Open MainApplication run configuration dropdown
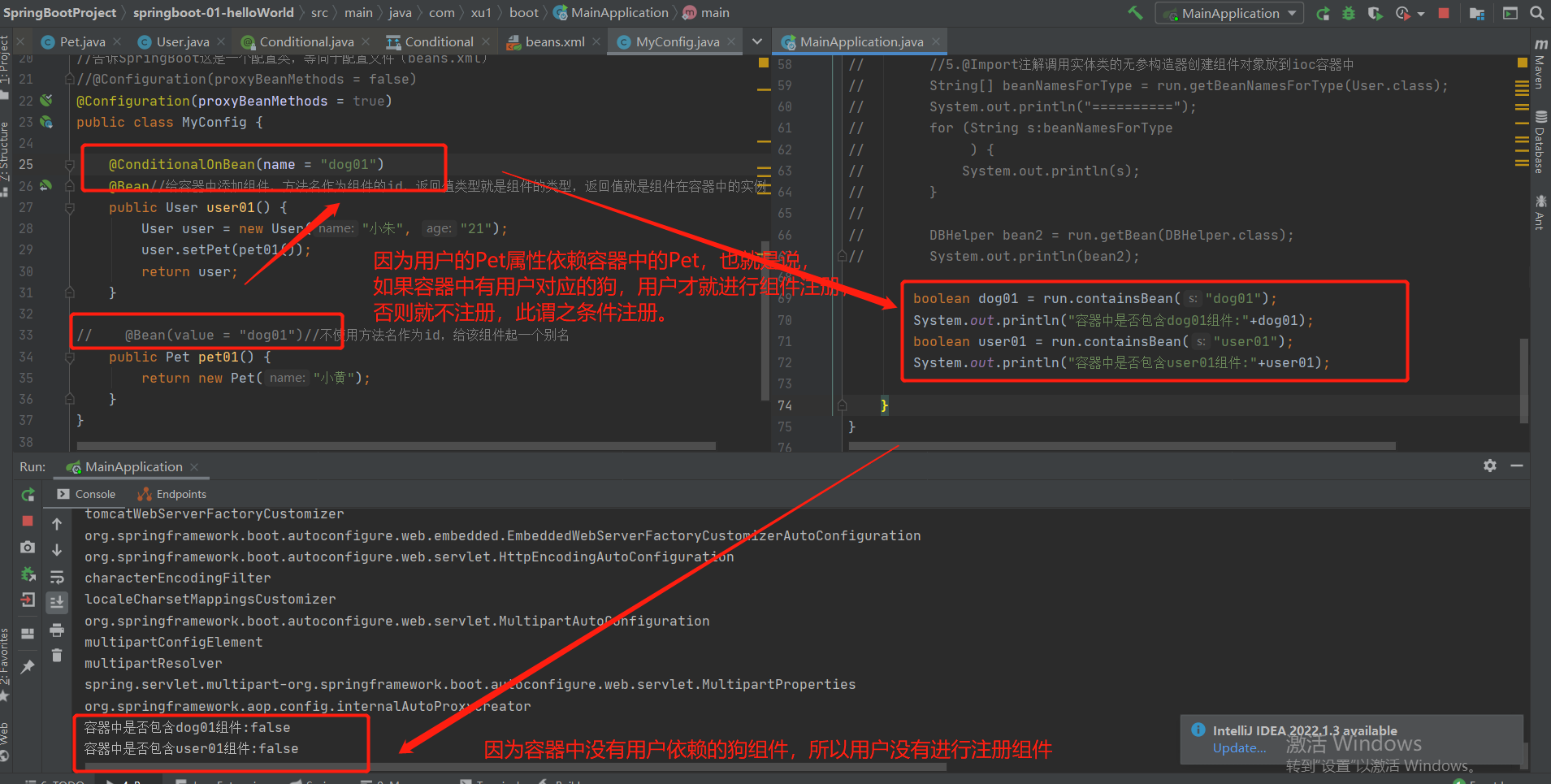The height and width of the screenshot is (784, 1551). point(1229,13)
